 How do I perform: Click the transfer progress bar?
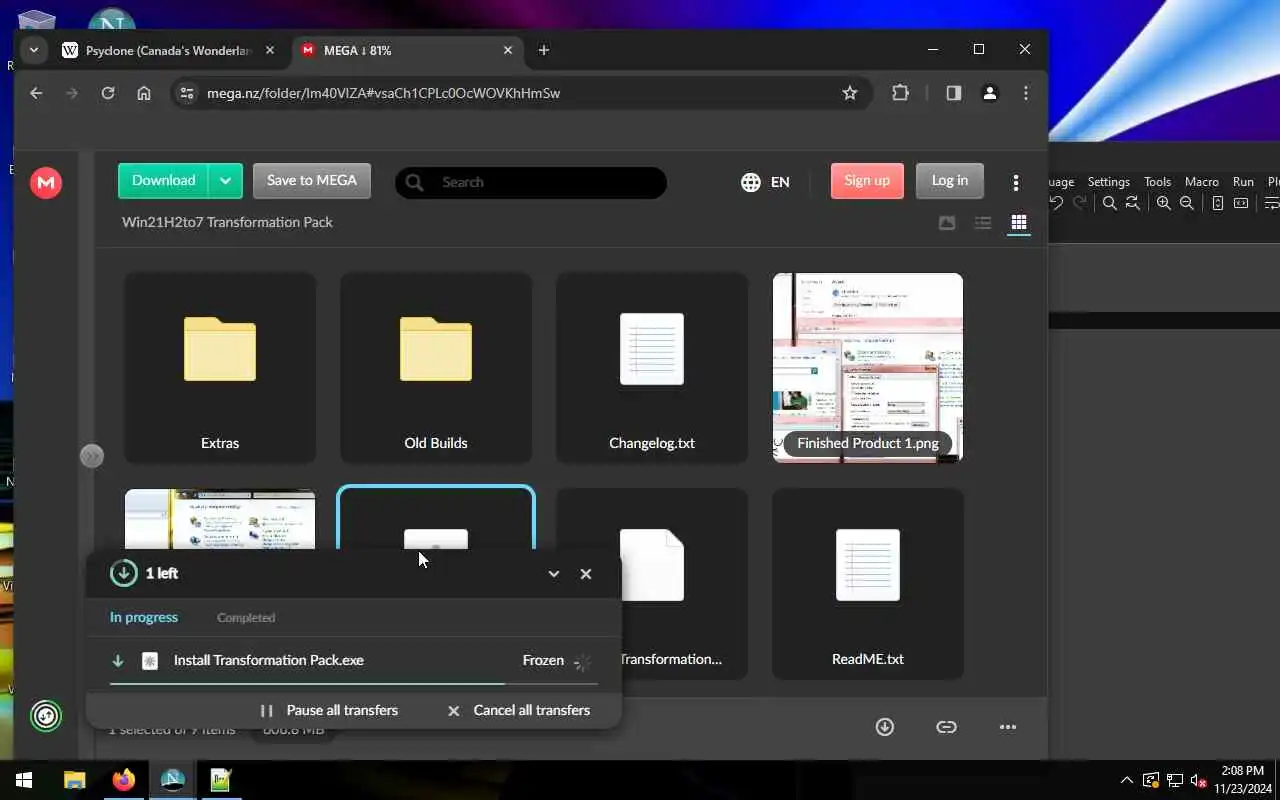pos(354,684)
